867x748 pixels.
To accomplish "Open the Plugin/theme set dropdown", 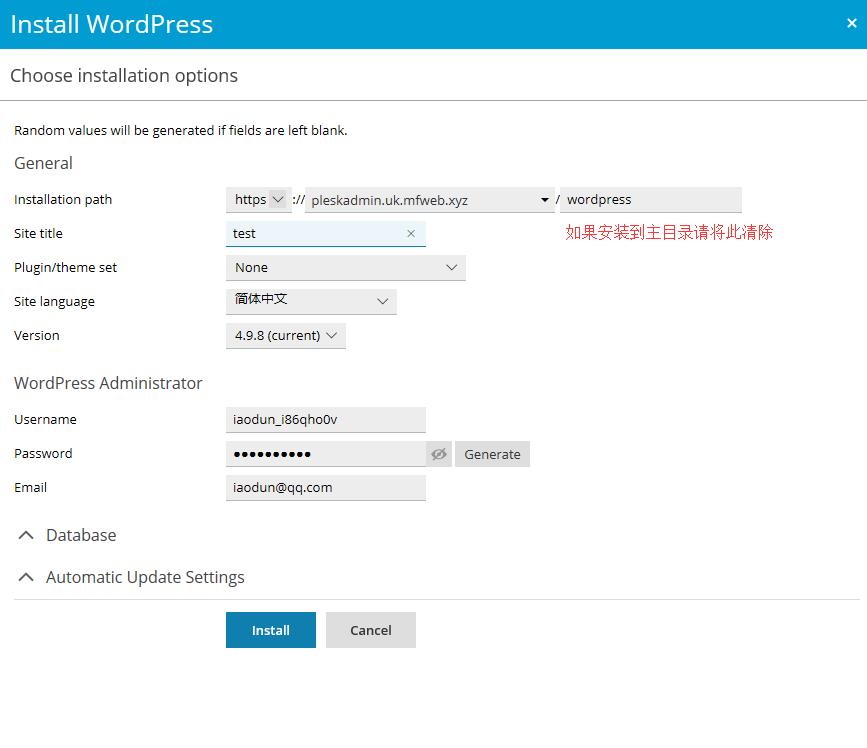I will [x=346, y=268].
